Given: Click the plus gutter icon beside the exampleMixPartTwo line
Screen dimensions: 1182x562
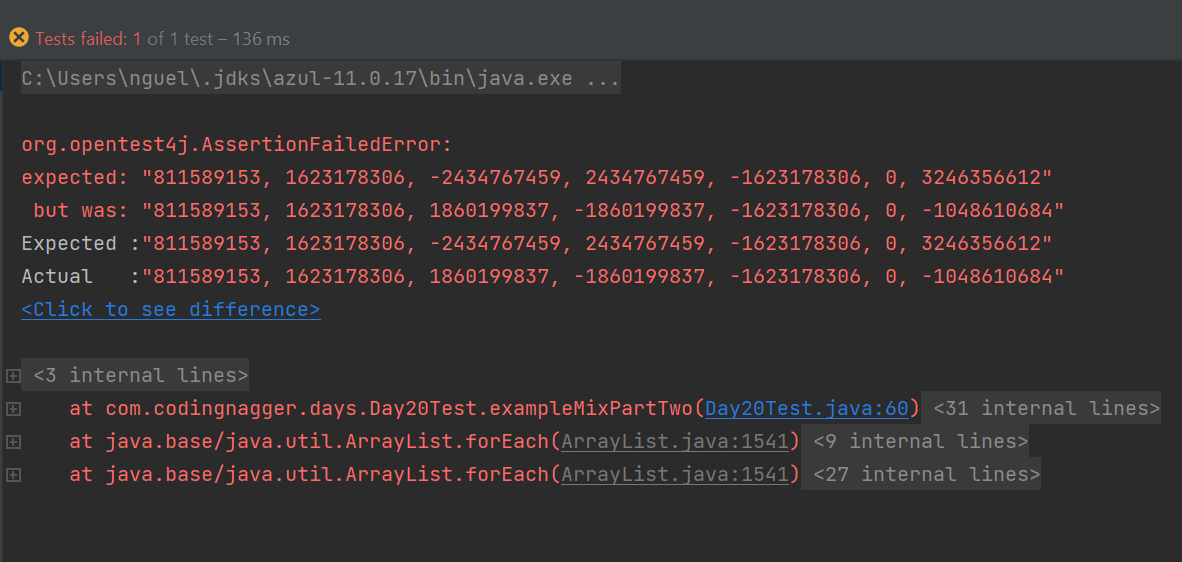Looking at the screenshot, I should coord(12,409).
